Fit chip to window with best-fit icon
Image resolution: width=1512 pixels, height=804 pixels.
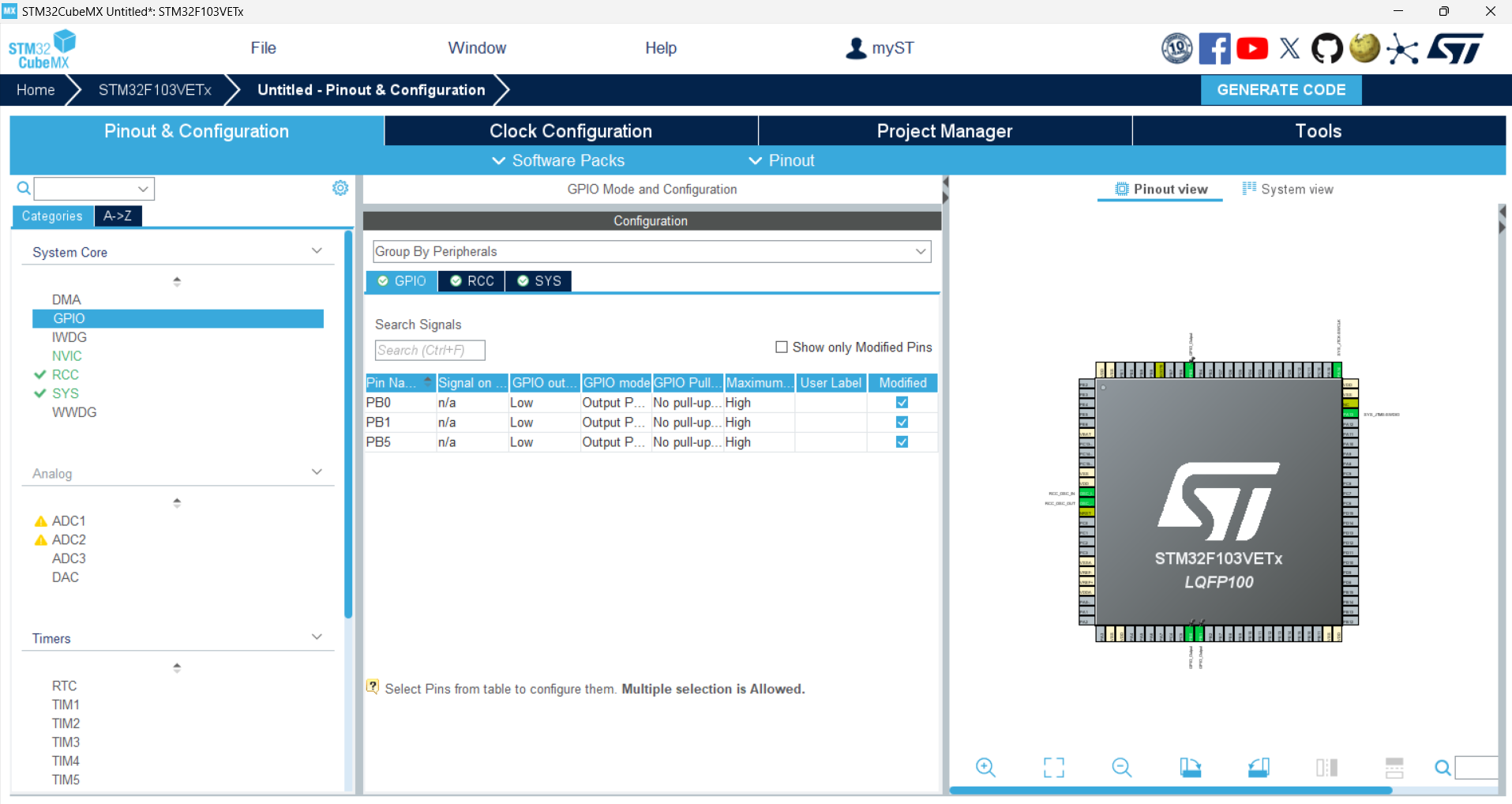[1053, 767]
